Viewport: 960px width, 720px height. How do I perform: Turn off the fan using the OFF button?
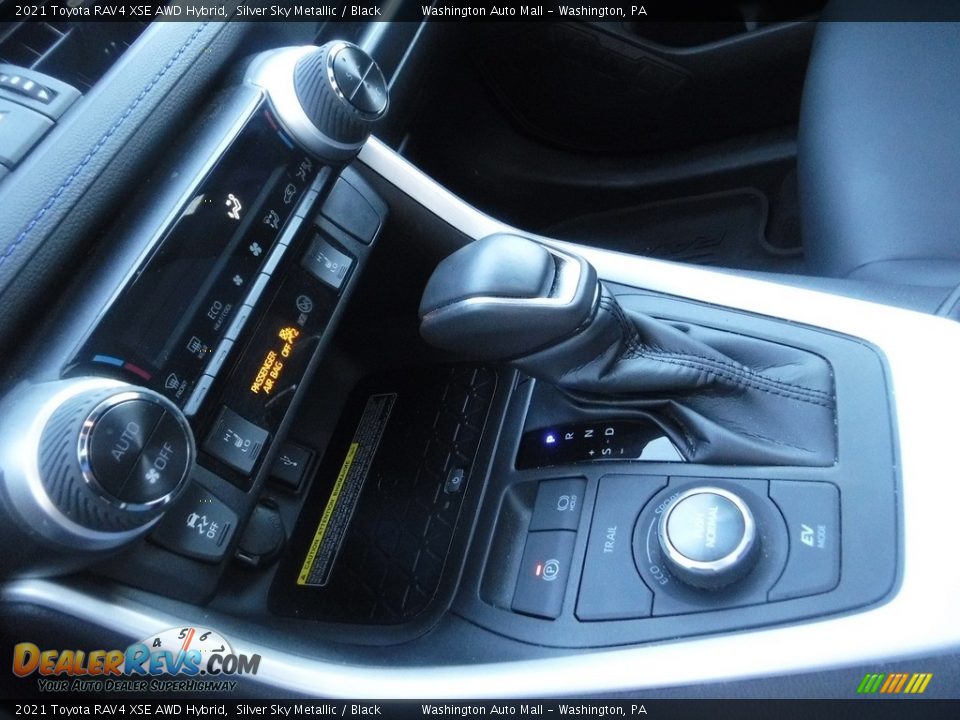160,460
